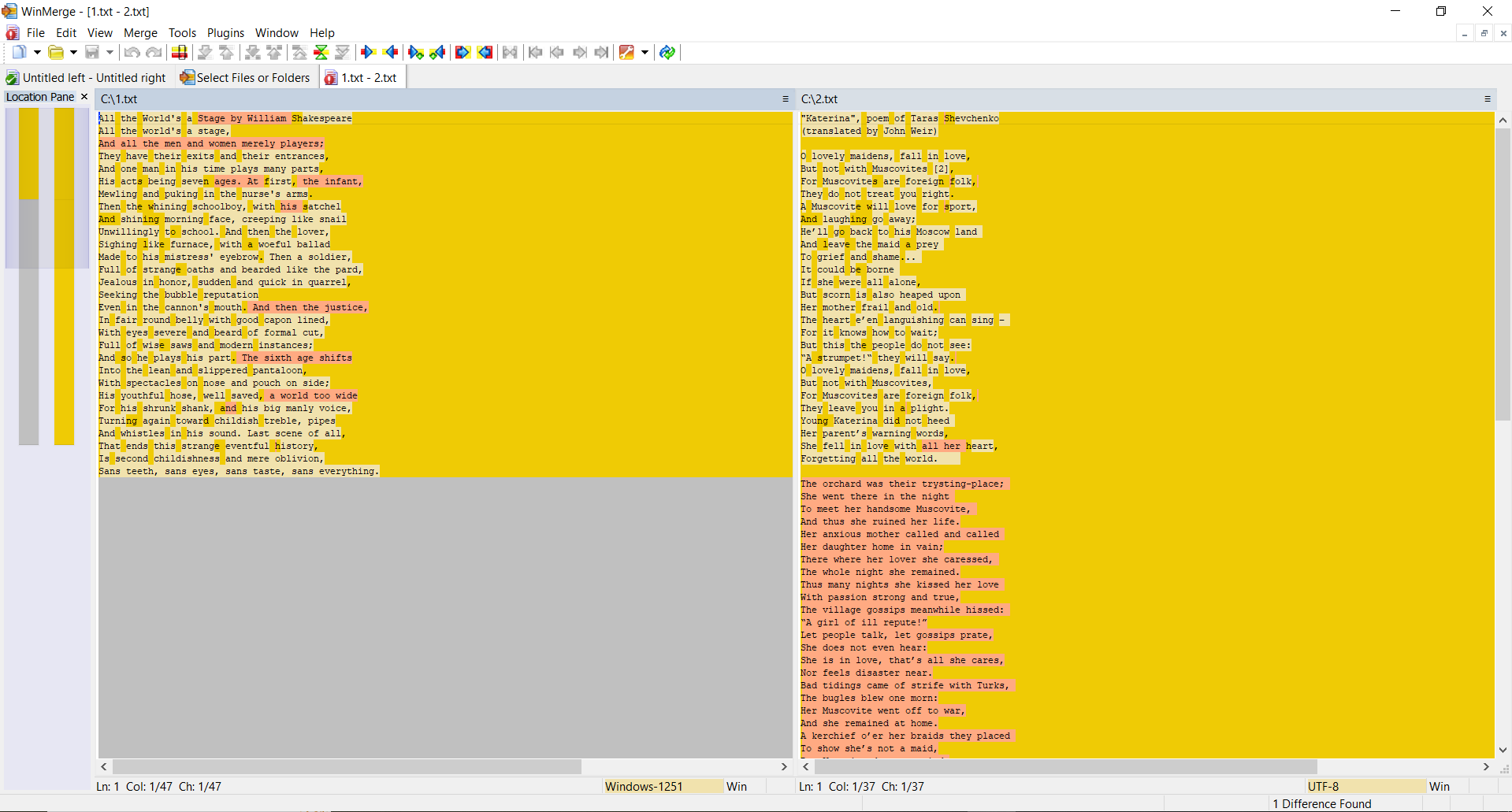Viewport: 1512px width, 812px height.
Task: Click the Open folder toolbar icon
Action: [x=55, y=52]
